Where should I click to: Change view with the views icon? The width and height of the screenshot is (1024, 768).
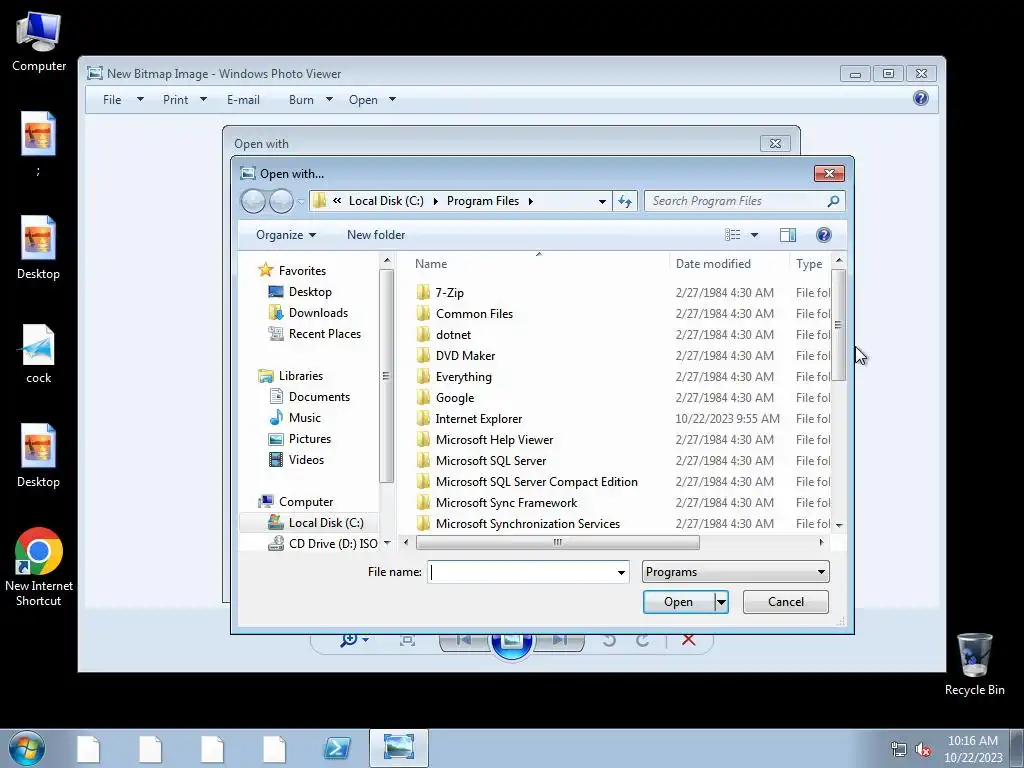[733, 235]
